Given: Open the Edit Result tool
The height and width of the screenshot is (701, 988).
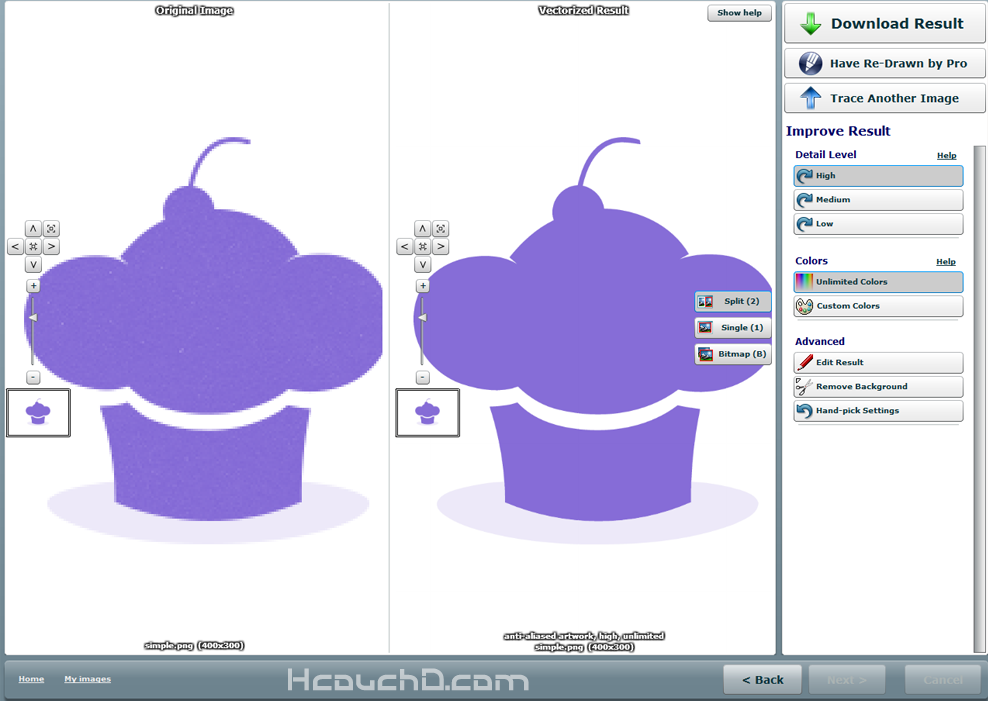Looking at the screenshot, I should point(878,362).
